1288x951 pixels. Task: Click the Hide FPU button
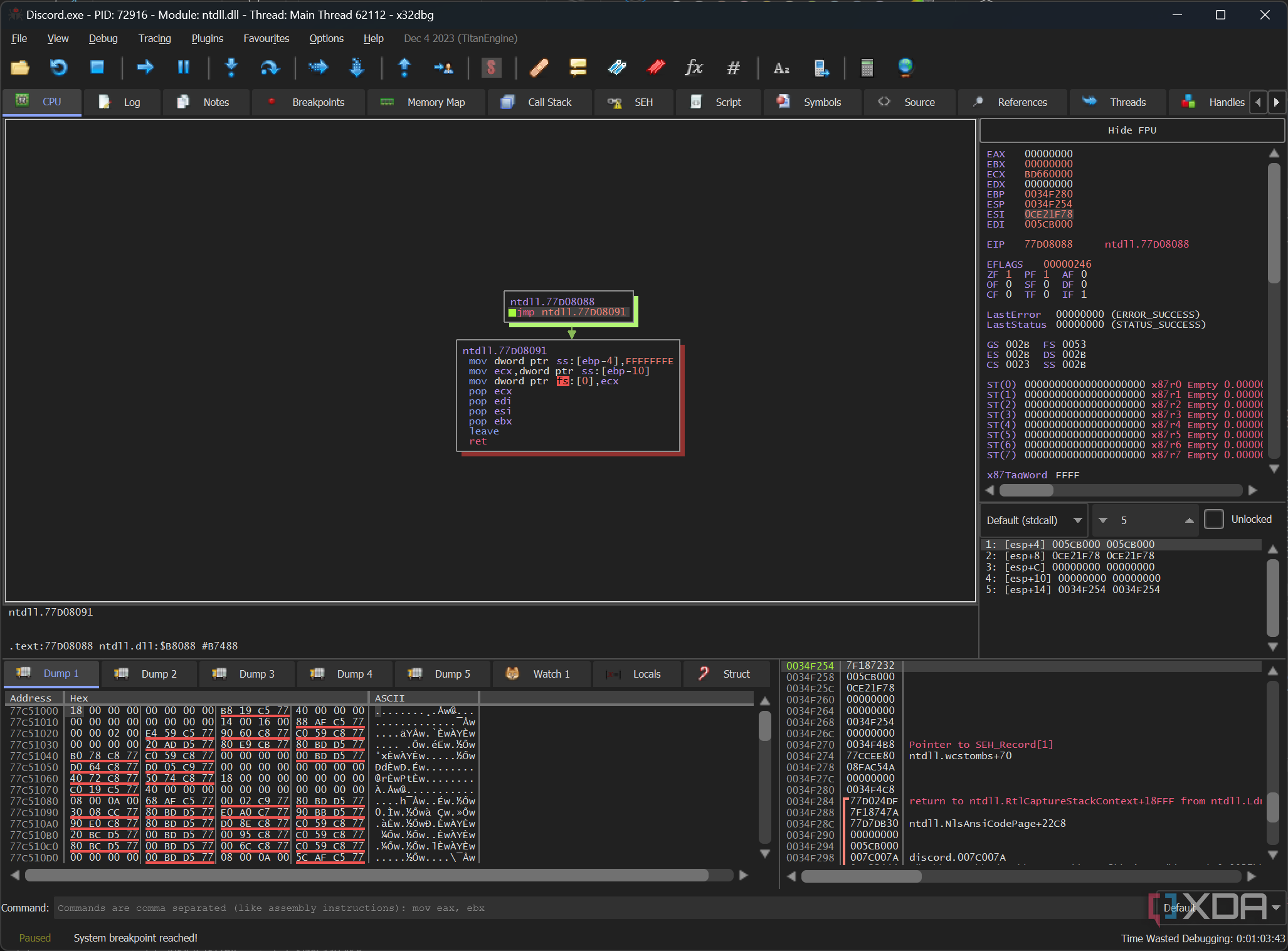point(1132,130)
